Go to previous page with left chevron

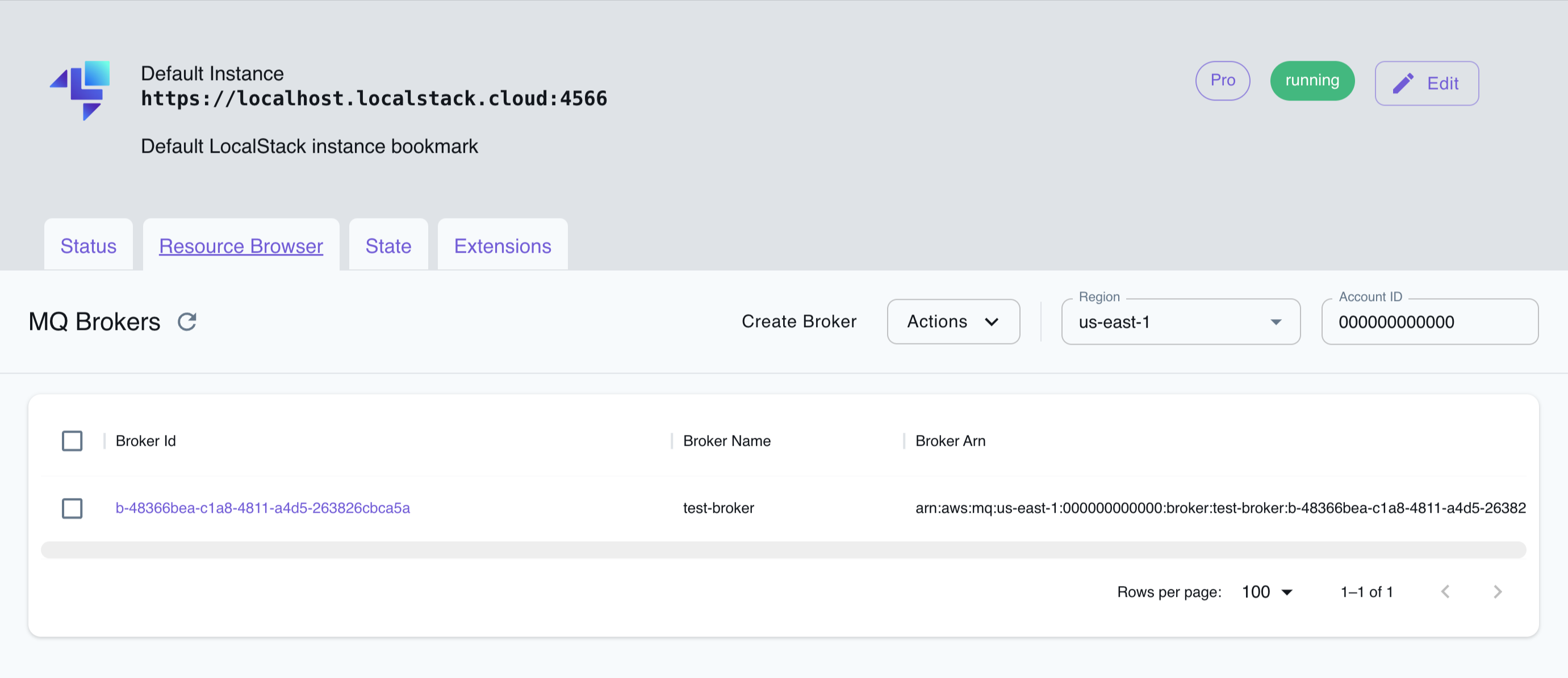[1446, 591]
